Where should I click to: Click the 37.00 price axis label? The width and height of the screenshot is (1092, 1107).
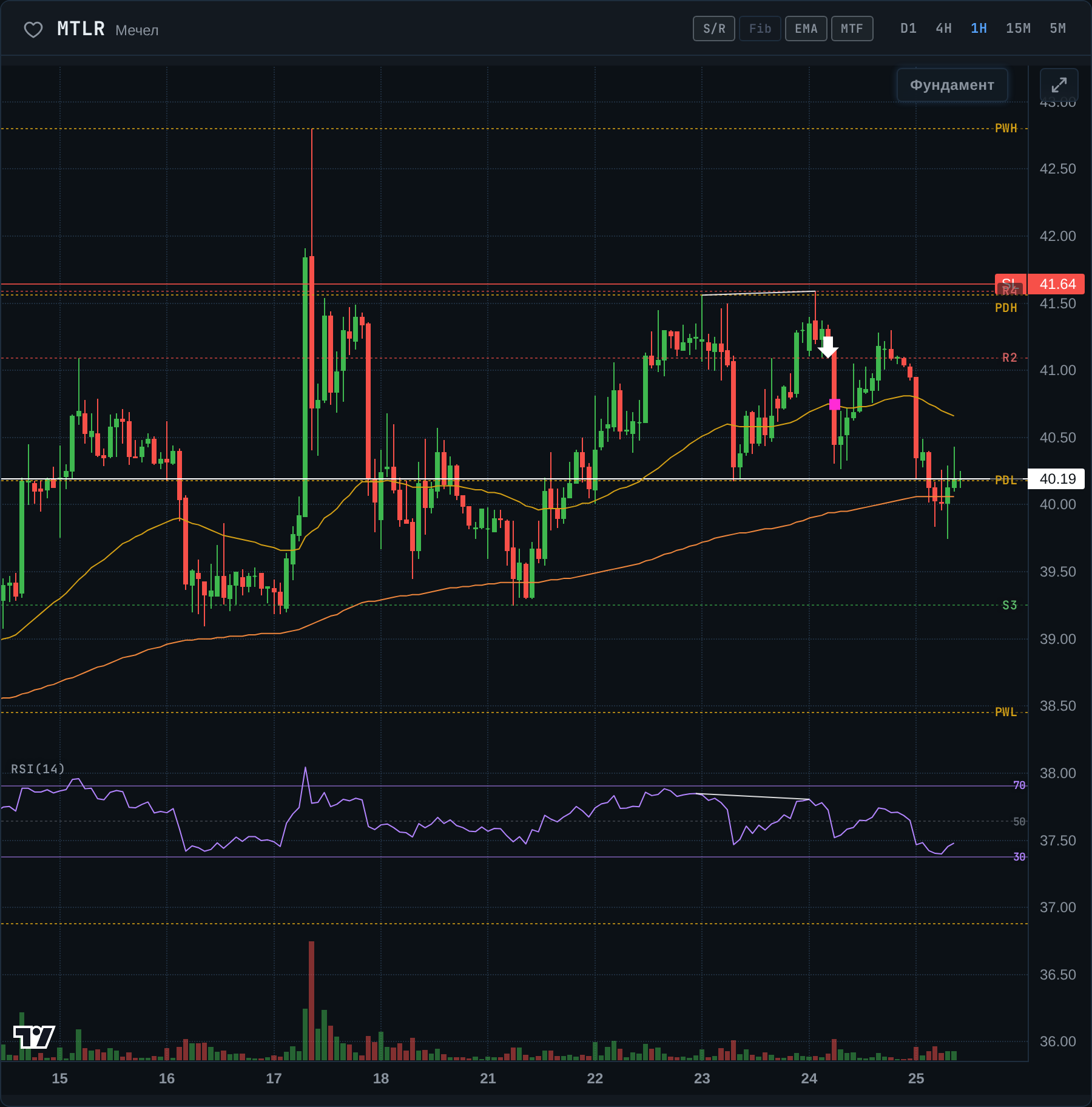(x=1057, y=907)
